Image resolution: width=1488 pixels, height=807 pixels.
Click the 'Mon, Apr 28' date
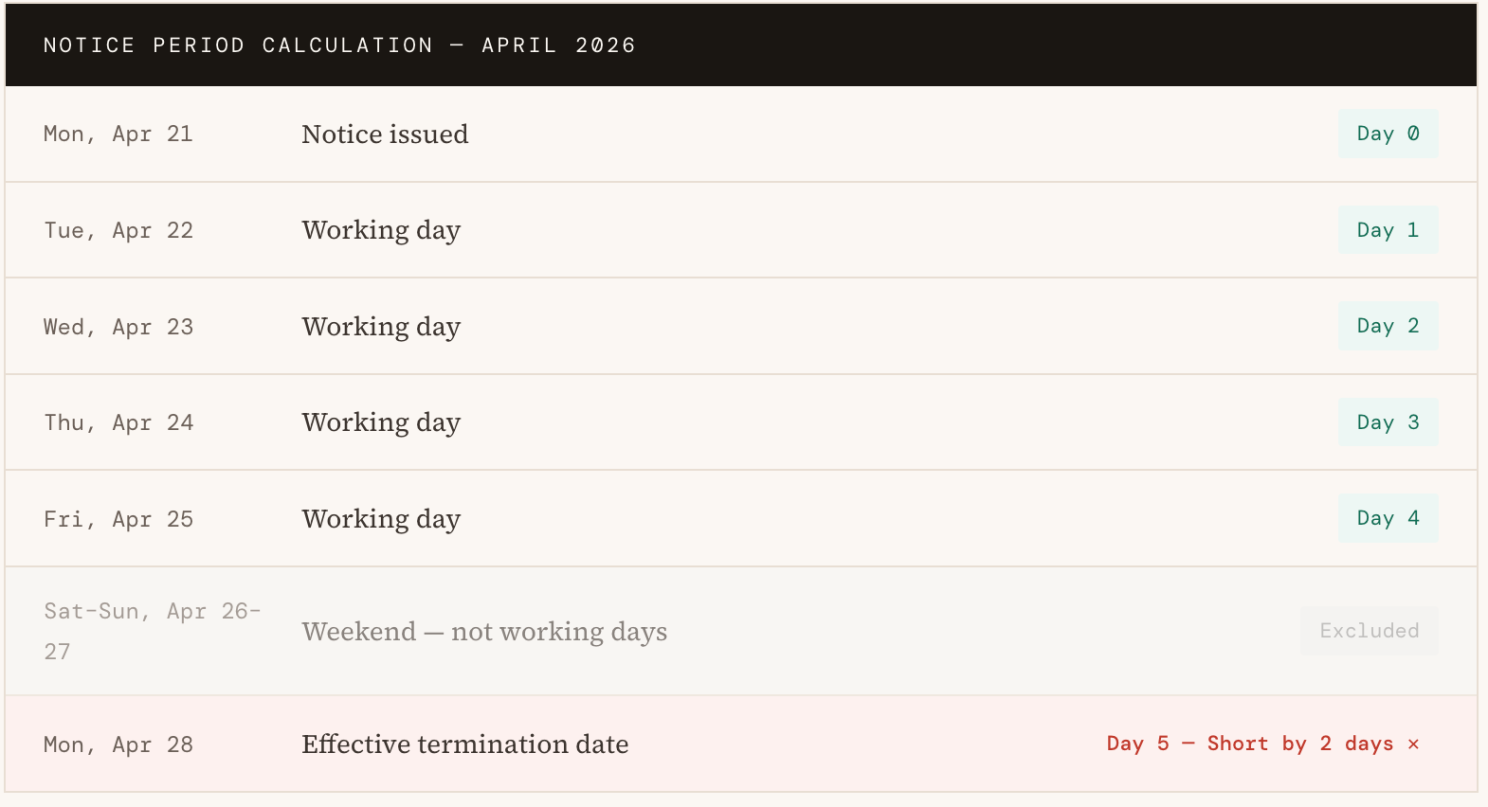point(118,745)
